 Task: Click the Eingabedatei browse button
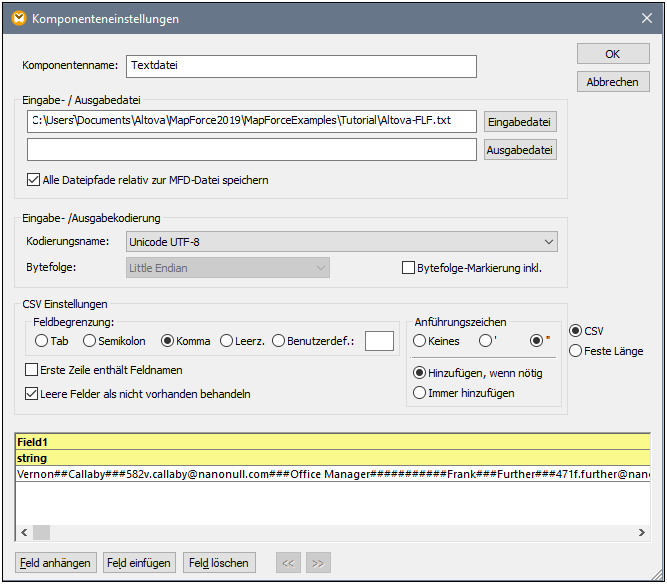[520, 121]
